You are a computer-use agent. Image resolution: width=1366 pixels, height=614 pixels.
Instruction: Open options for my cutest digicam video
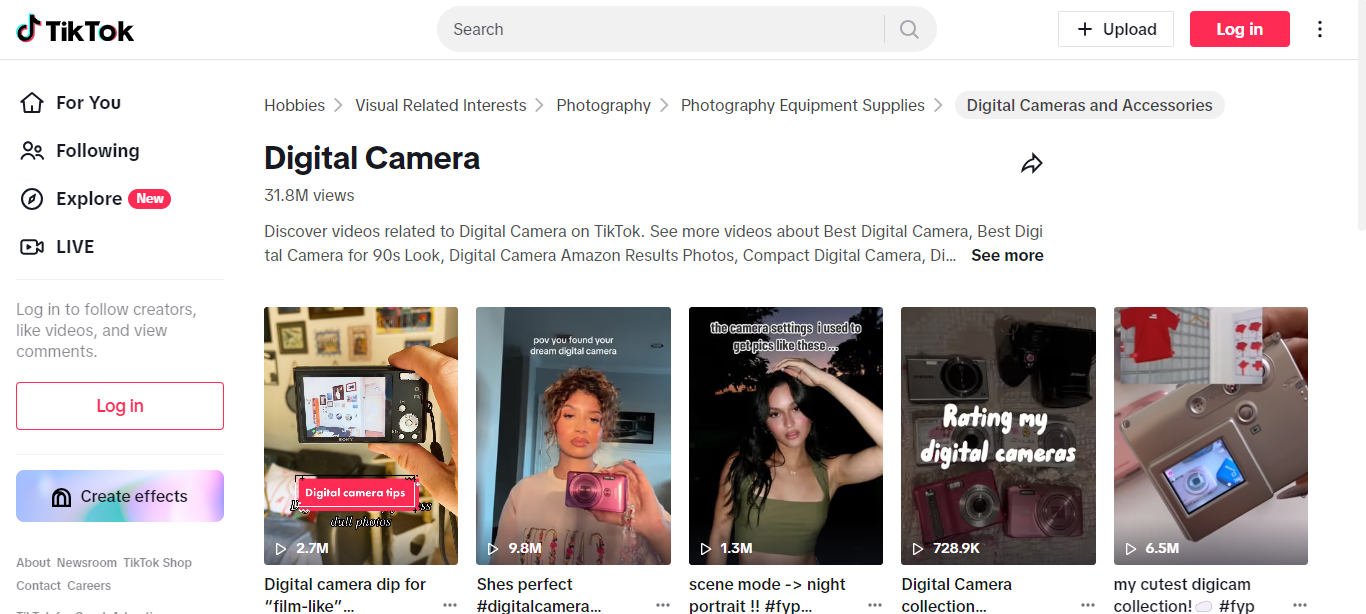point(1299,605)
